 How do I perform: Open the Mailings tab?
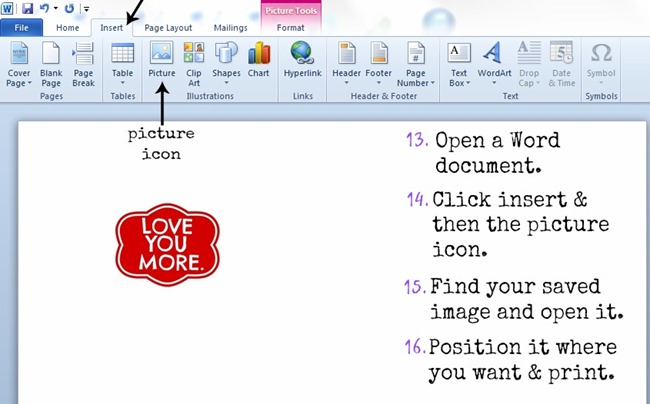coord(230,28)
